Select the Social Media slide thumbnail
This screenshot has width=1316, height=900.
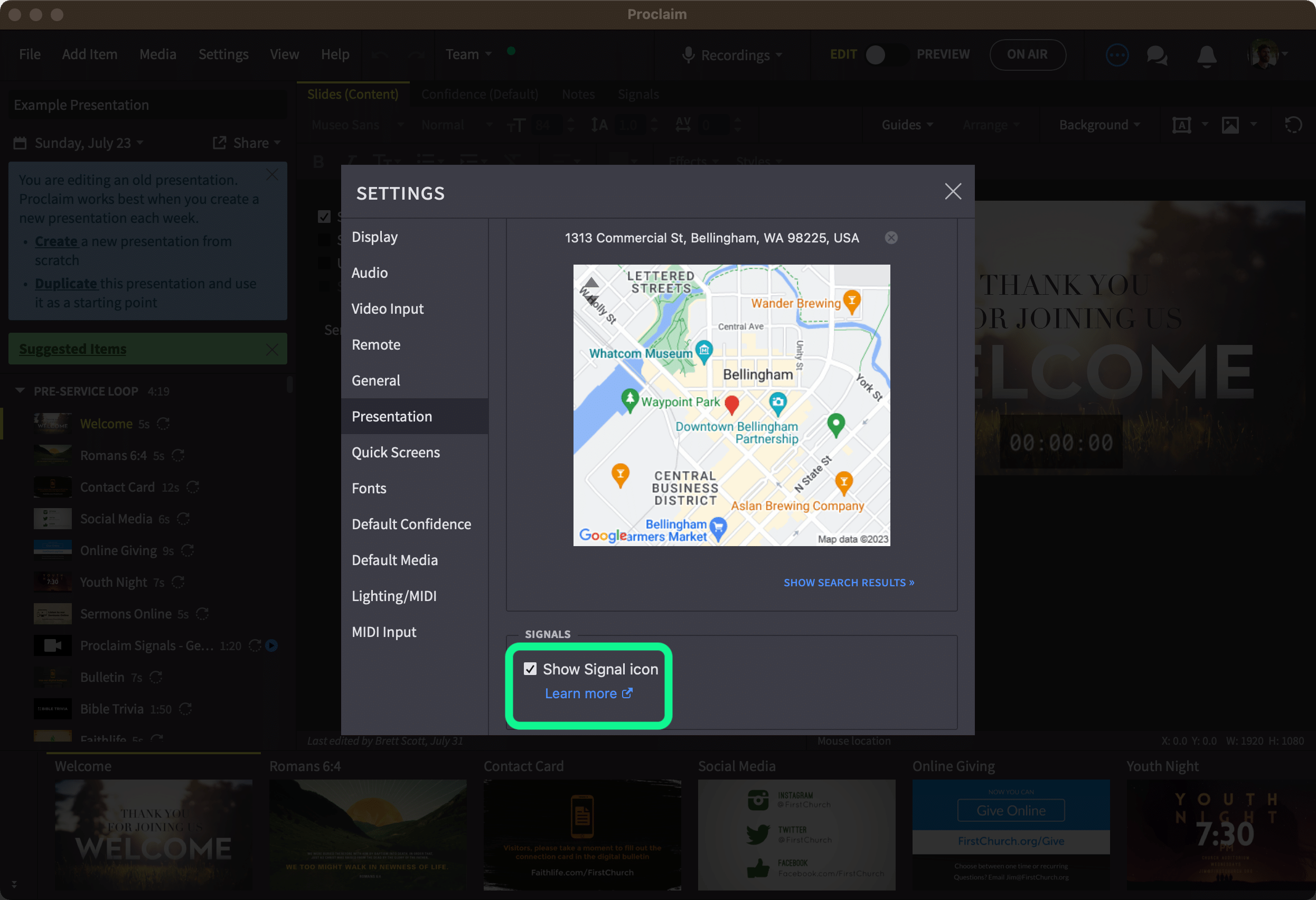point(796,835)
